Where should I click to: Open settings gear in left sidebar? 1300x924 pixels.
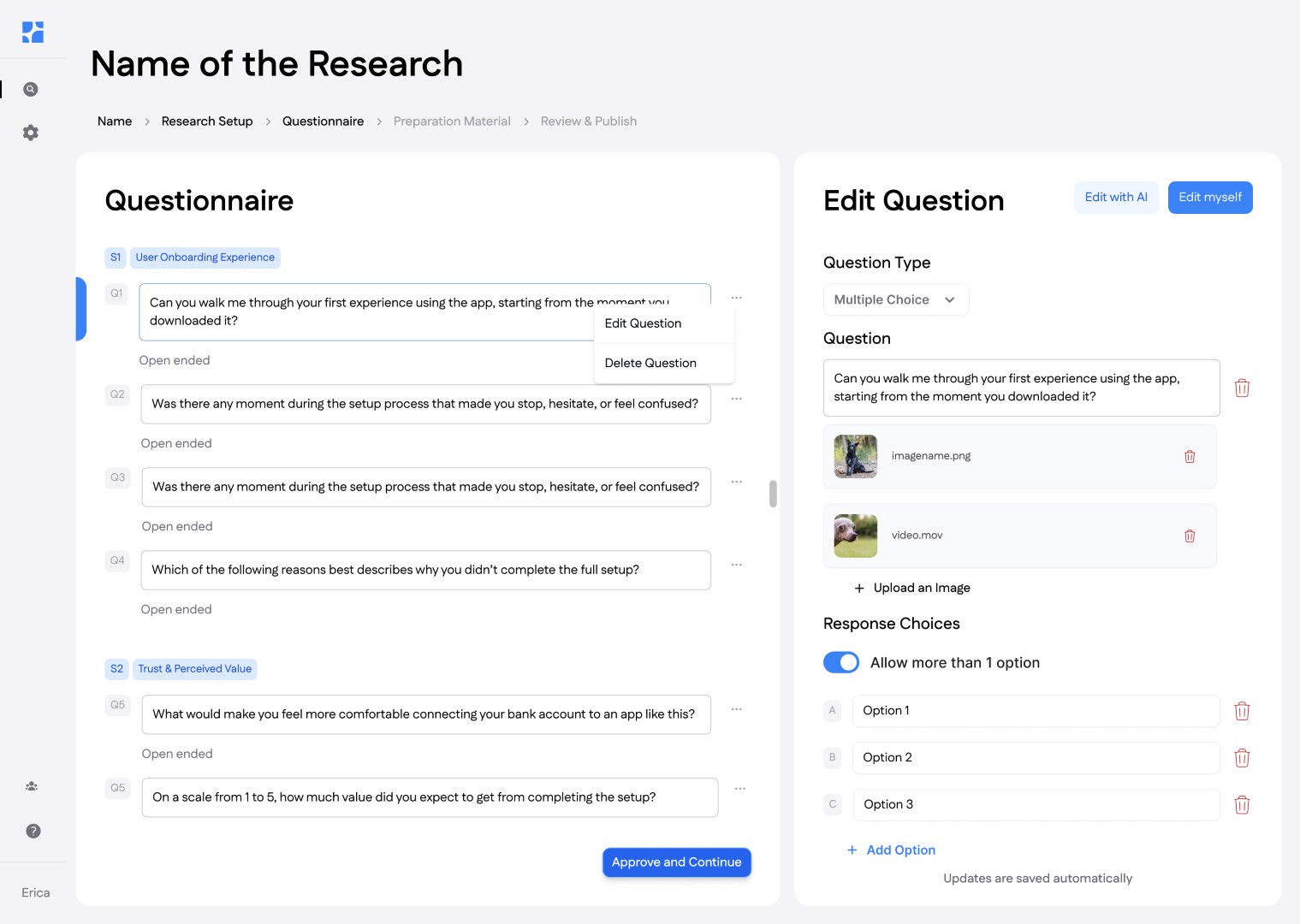[x=31, y=133]
